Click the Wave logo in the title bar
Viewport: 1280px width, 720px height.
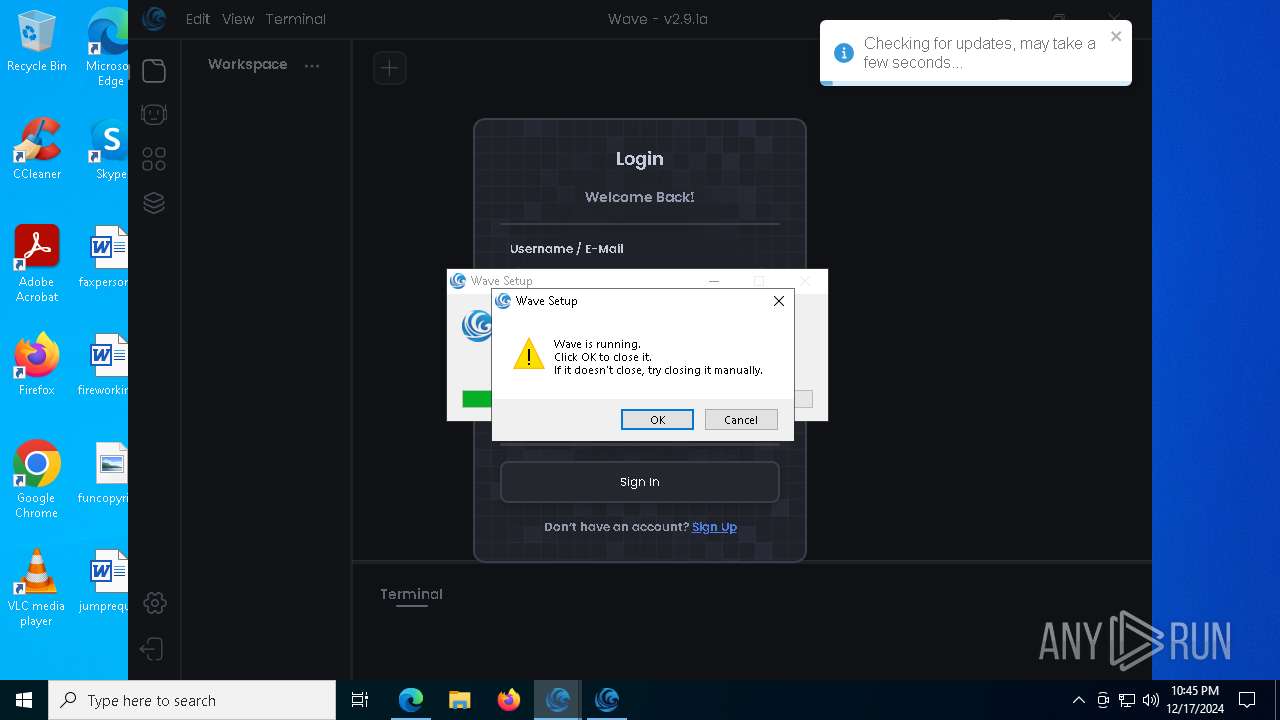(154, 19)
